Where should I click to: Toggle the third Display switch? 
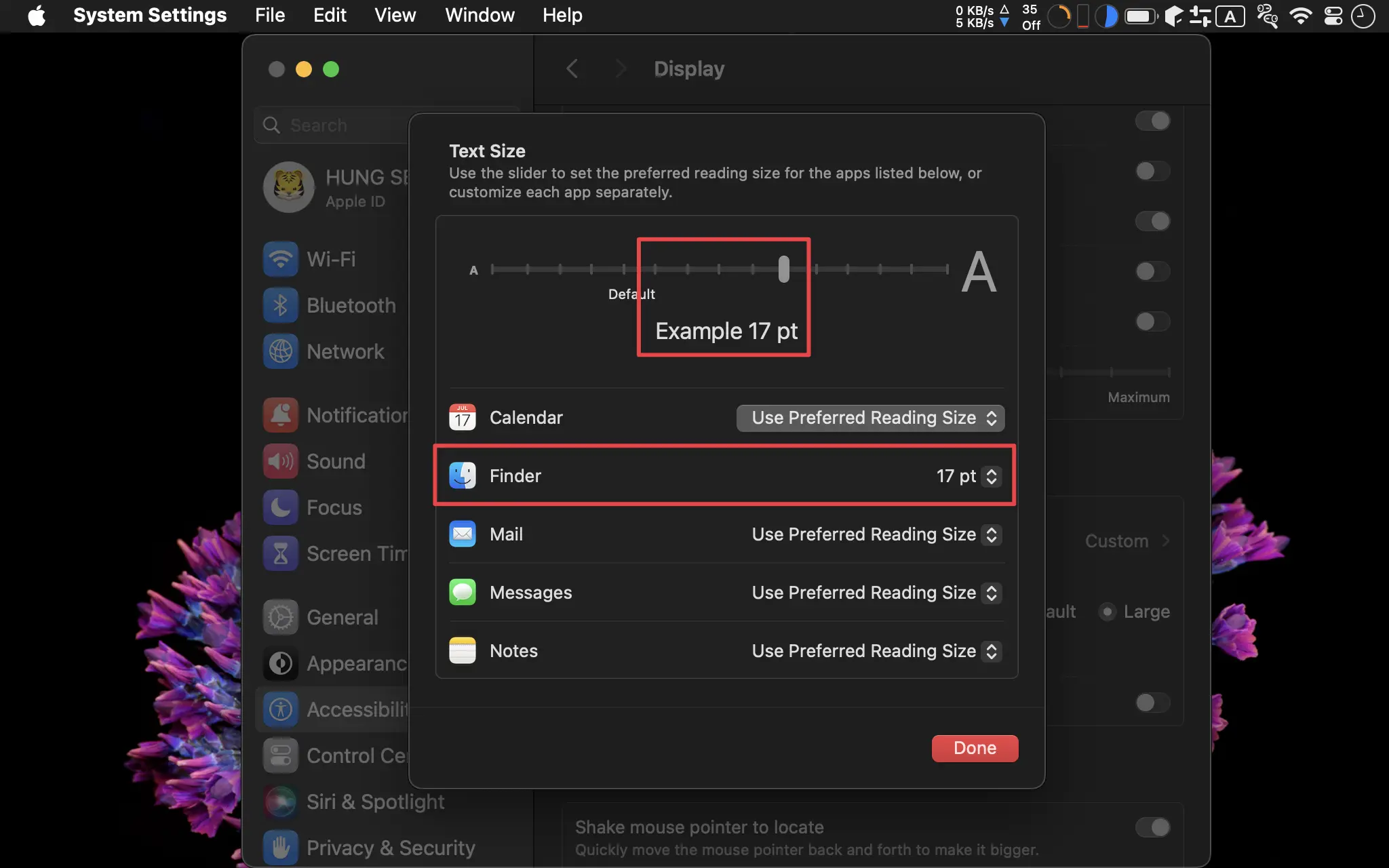pyautogui.click(x=1152, y=221)
